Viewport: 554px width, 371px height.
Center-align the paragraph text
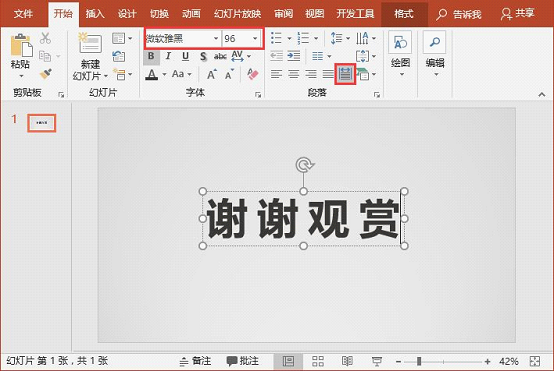pos(294,74)
